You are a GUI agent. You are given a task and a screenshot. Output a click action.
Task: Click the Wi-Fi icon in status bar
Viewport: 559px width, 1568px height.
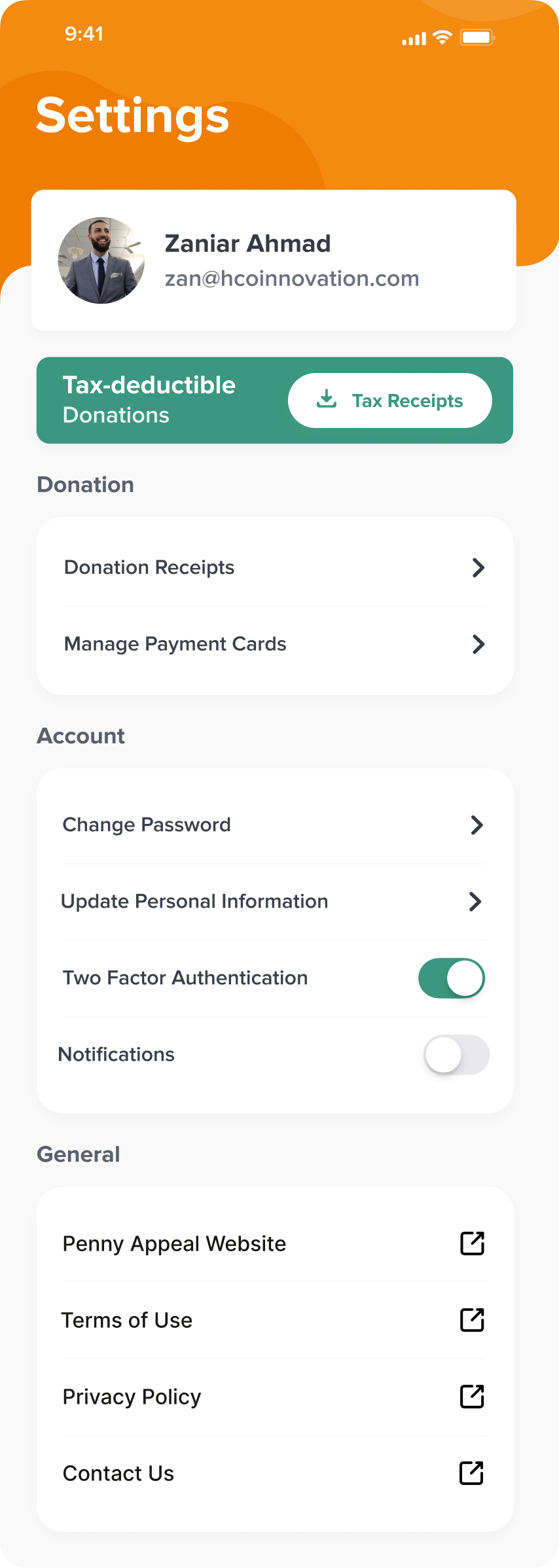tap(443, 37)
